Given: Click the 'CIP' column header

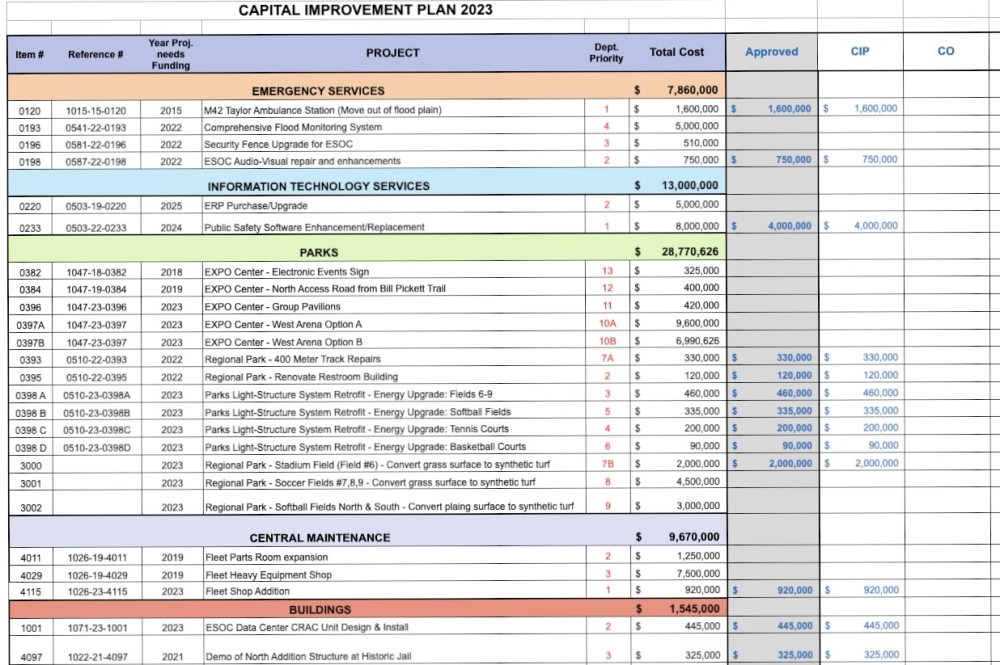Looking at the screenshot, I should [860, 51].
